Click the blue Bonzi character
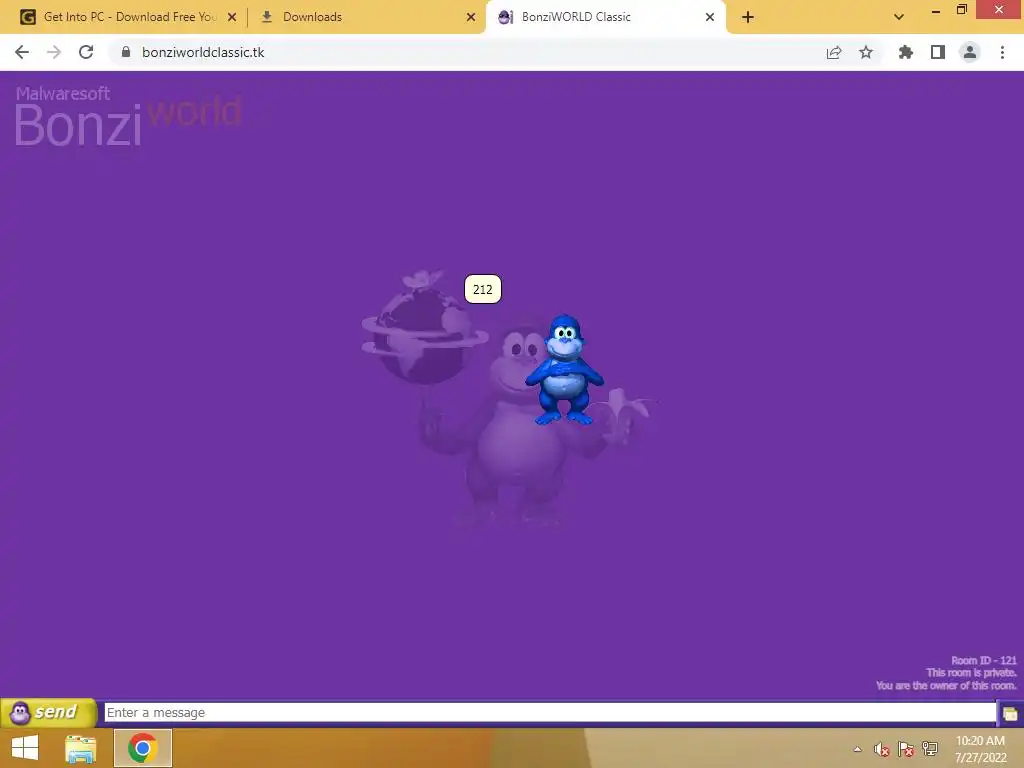Screen dimensions: 1024x768 (x=564, y=370)
